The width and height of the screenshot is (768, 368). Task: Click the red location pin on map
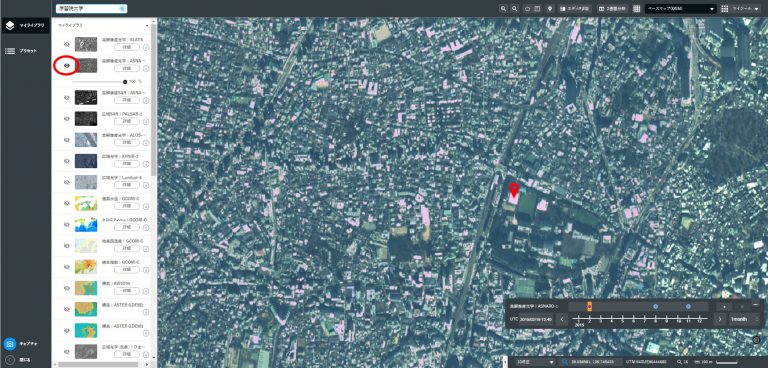pyautogui.click(x=513, y=190)
